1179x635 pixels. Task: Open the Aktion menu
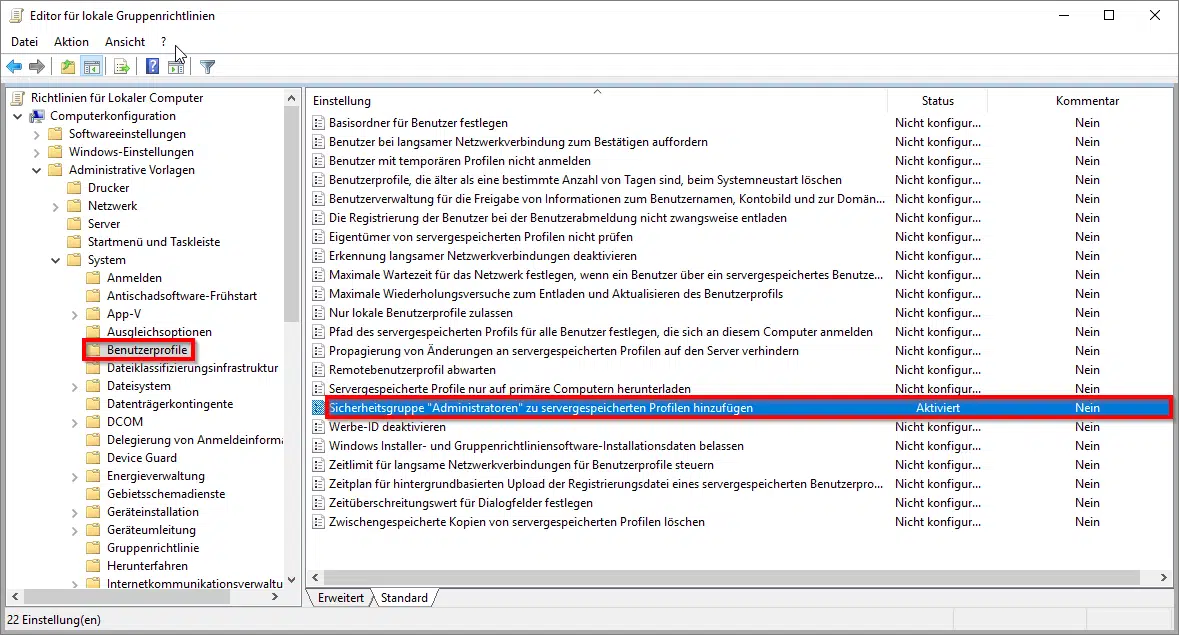point(71,42)
